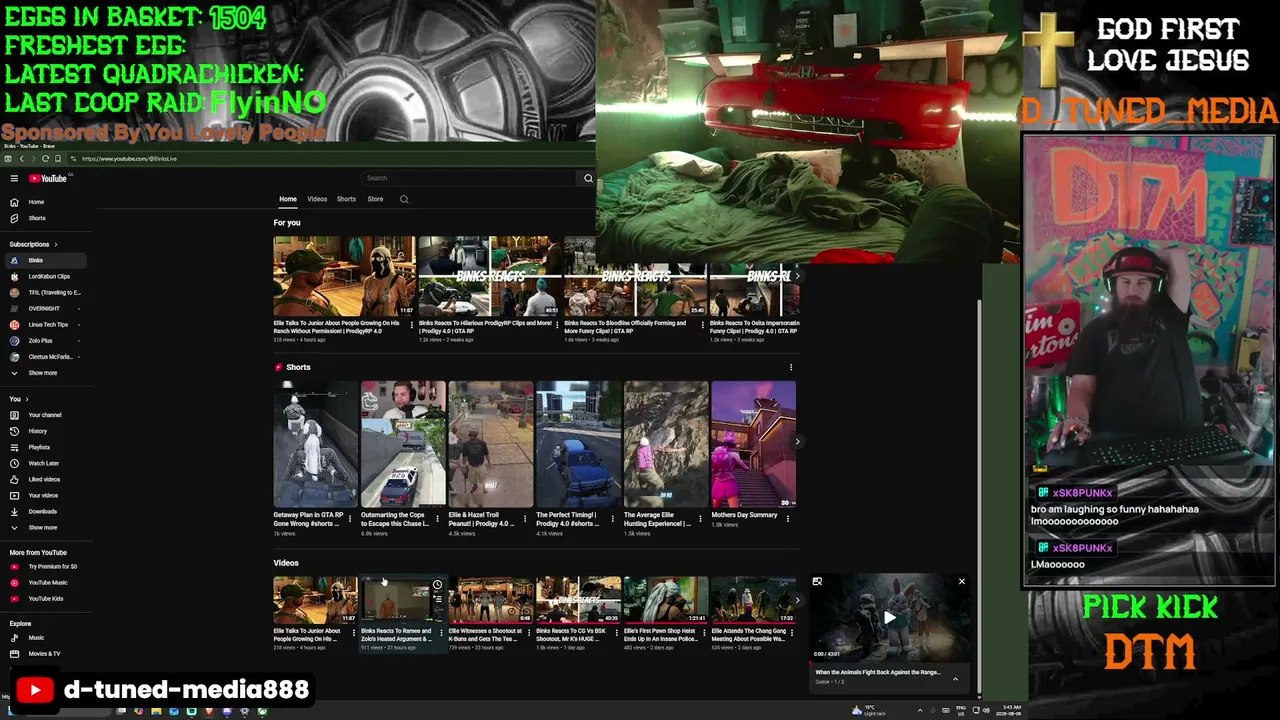This screenshot has height=720, width=1280.
Task: Open YouTube Kids from the sidebar
Action: [x=45, y=598]
